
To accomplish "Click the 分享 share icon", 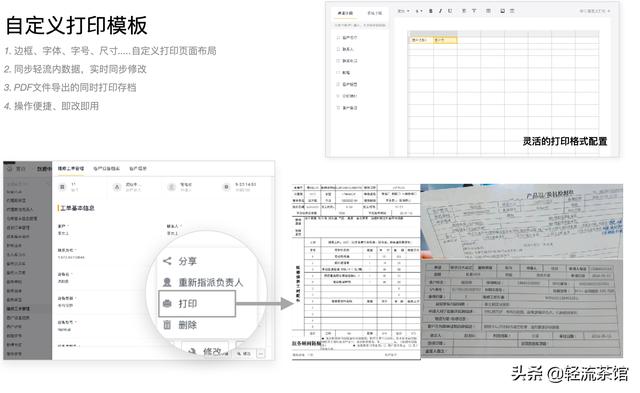I will coord(167,261).
